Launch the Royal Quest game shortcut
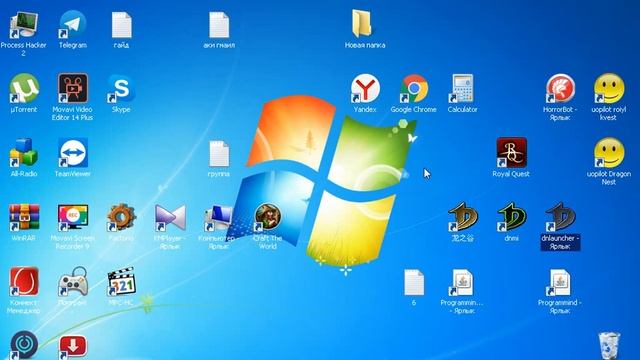The image size is (640, 360). point(511,152)
